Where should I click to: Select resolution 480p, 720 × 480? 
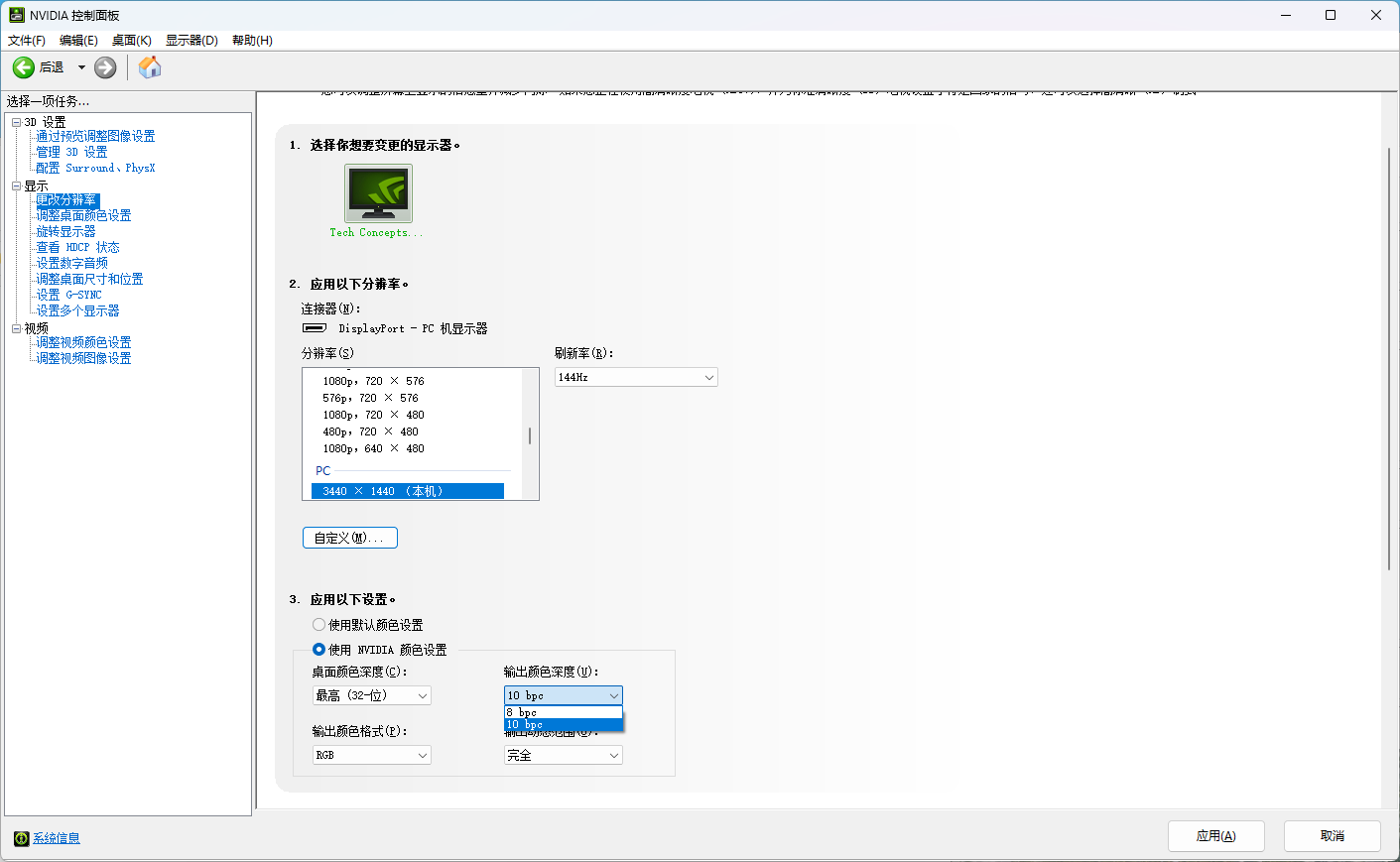370,431
